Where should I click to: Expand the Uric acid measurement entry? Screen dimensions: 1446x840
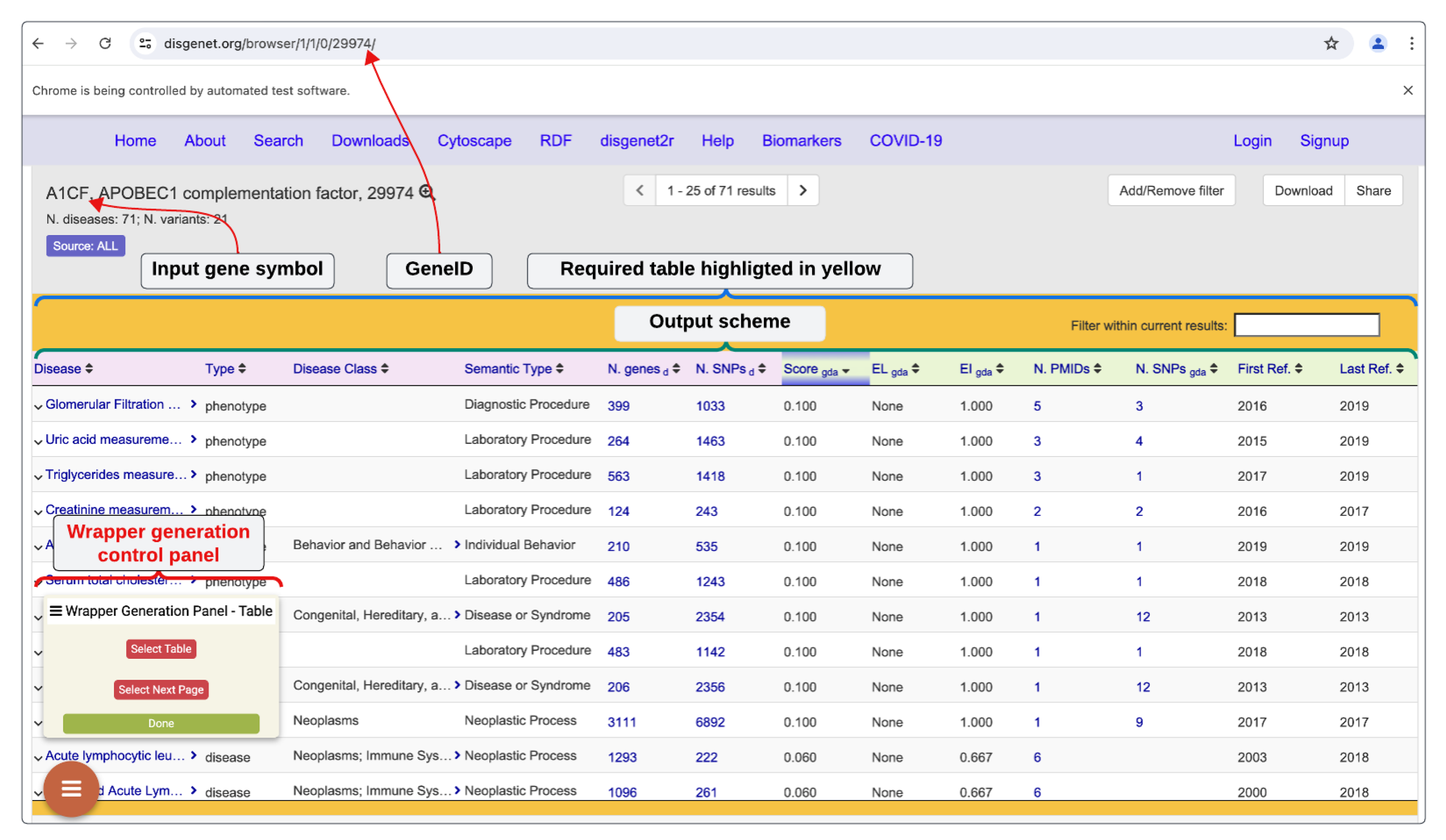pyautogui.click(x=38, y=442)
